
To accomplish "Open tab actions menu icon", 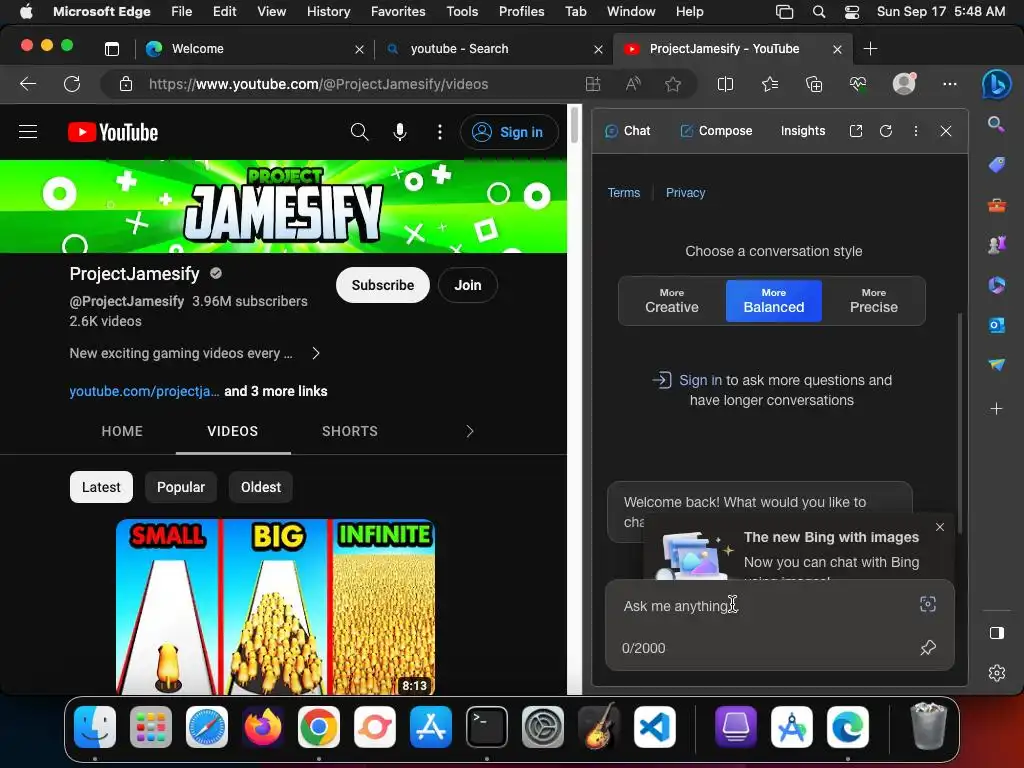I will (x=112, y=49).
